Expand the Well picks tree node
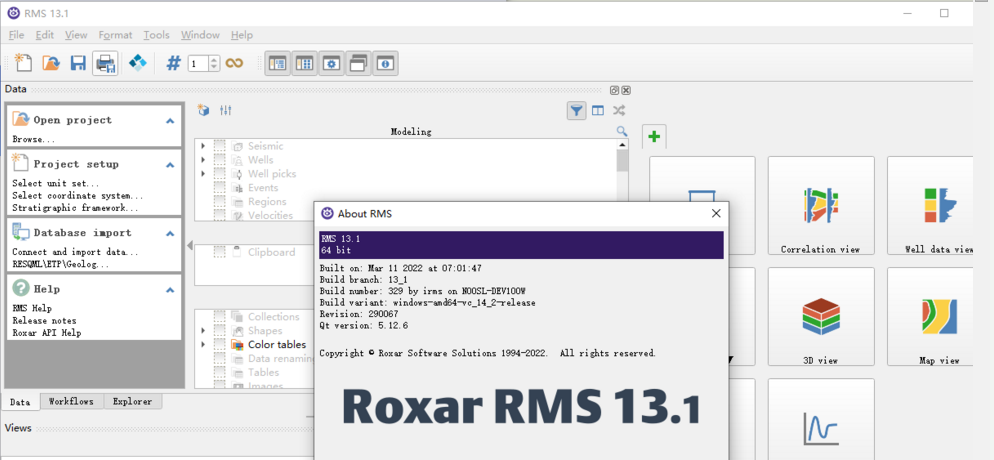Screen dimensions: 994x460 (x=203, y=174)
